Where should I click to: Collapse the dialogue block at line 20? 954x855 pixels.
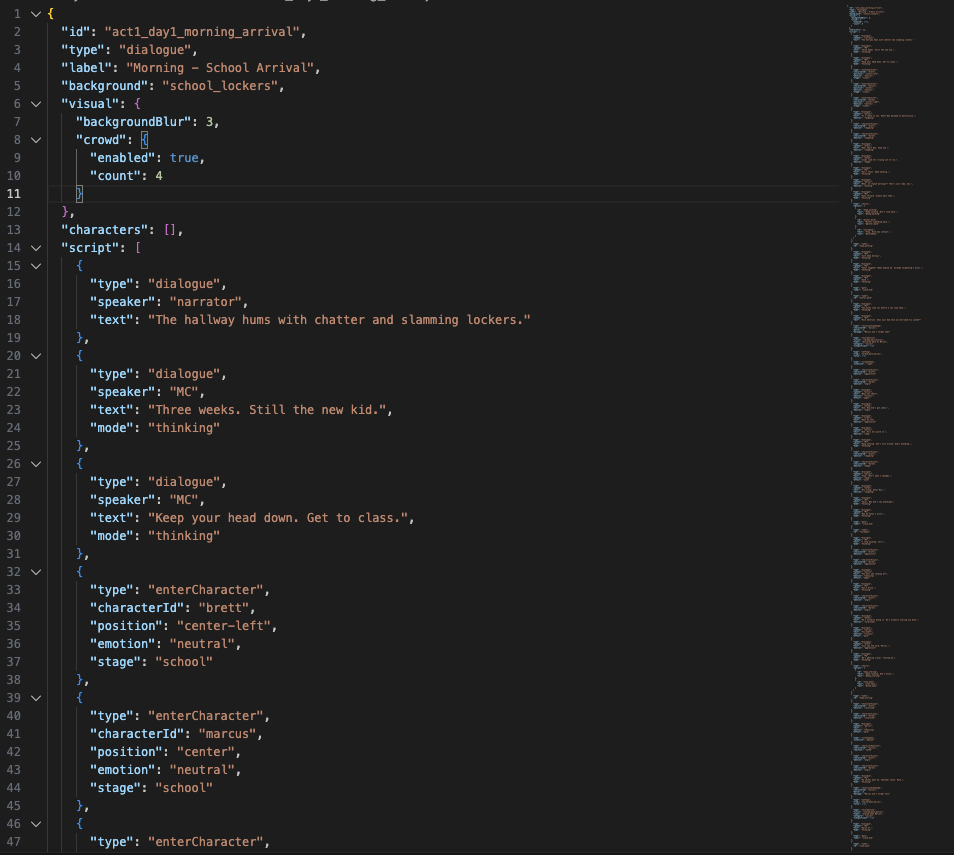[x=36, y=355]
